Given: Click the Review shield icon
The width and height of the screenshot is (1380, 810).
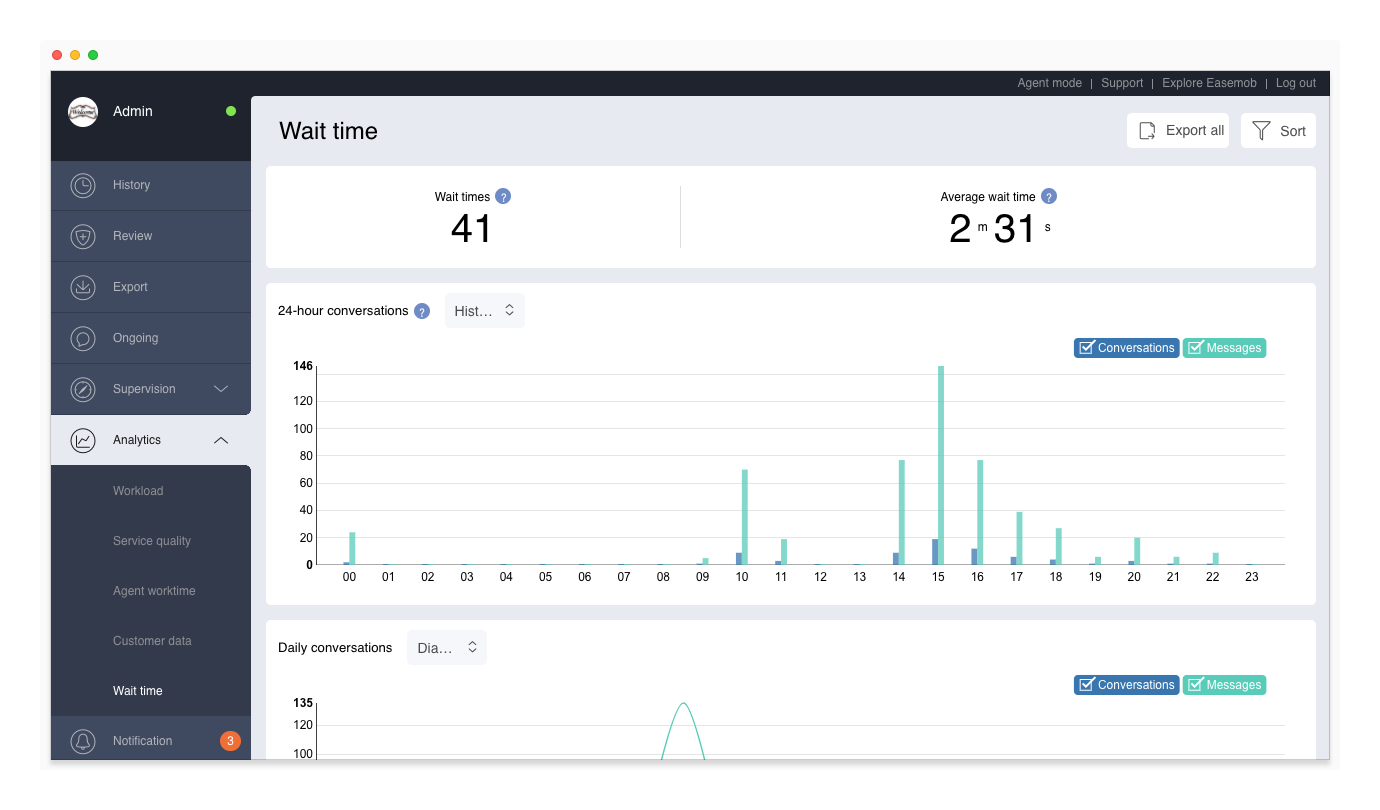Looking at the screenshot, I should tap(83, 236).
